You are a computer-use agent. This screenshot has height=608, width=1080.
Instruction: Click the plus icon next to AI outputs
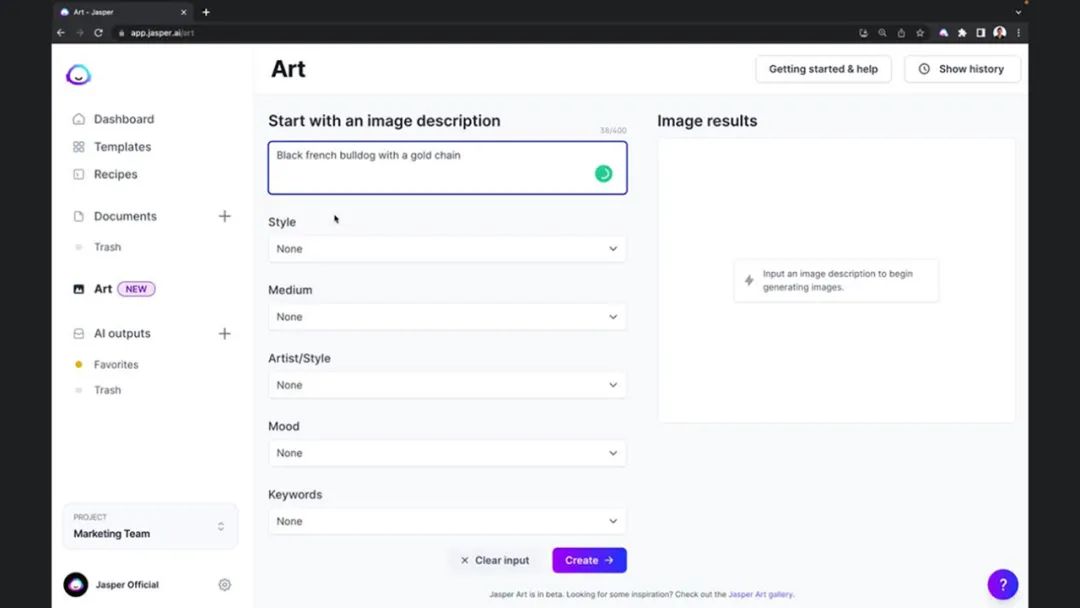pyautogui.click(x=224, y=334)
